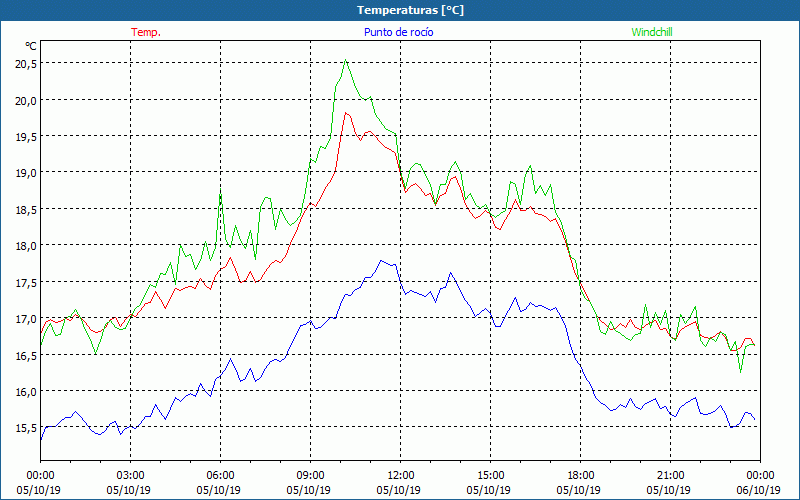
Task: Click the 15:00 time axis label
Action: pyautogui.click(x=490, y=476)
